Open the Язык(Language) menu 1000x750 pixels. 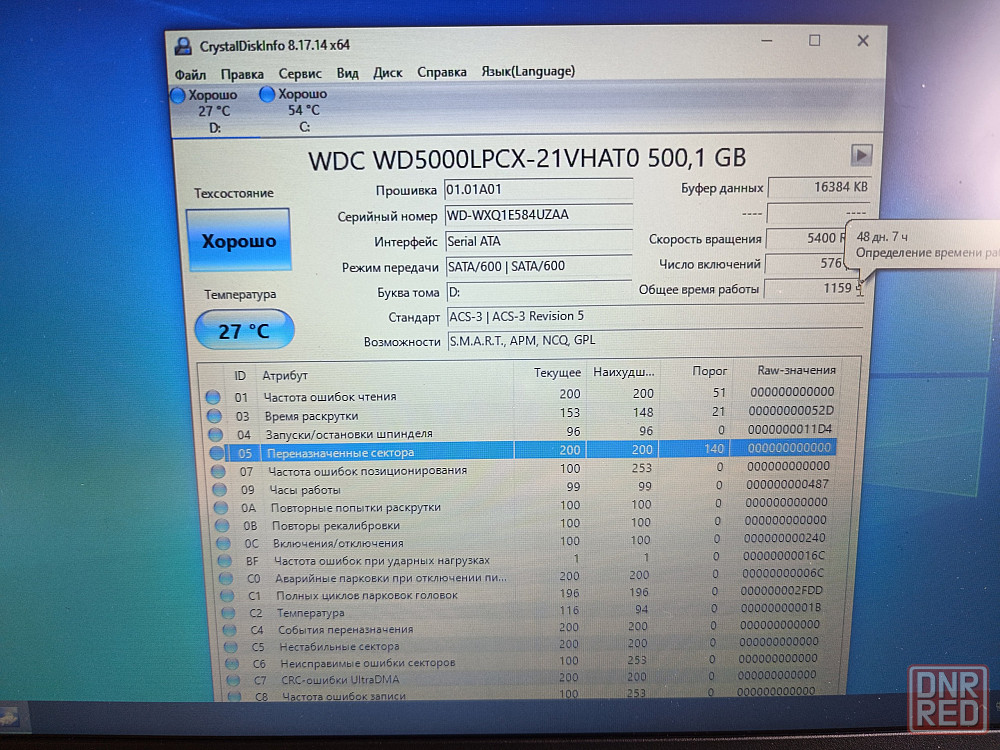[x=528, y=72]
